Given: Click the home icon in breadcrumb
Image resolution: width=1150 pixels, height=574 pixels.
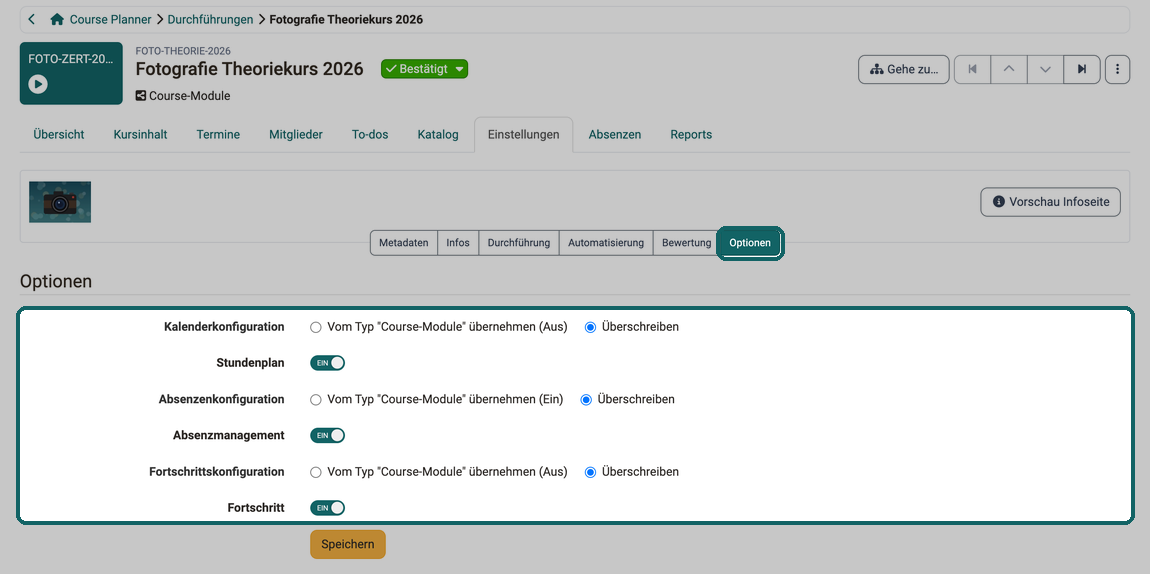Looking at the screenshot, I should click(57, 20).
